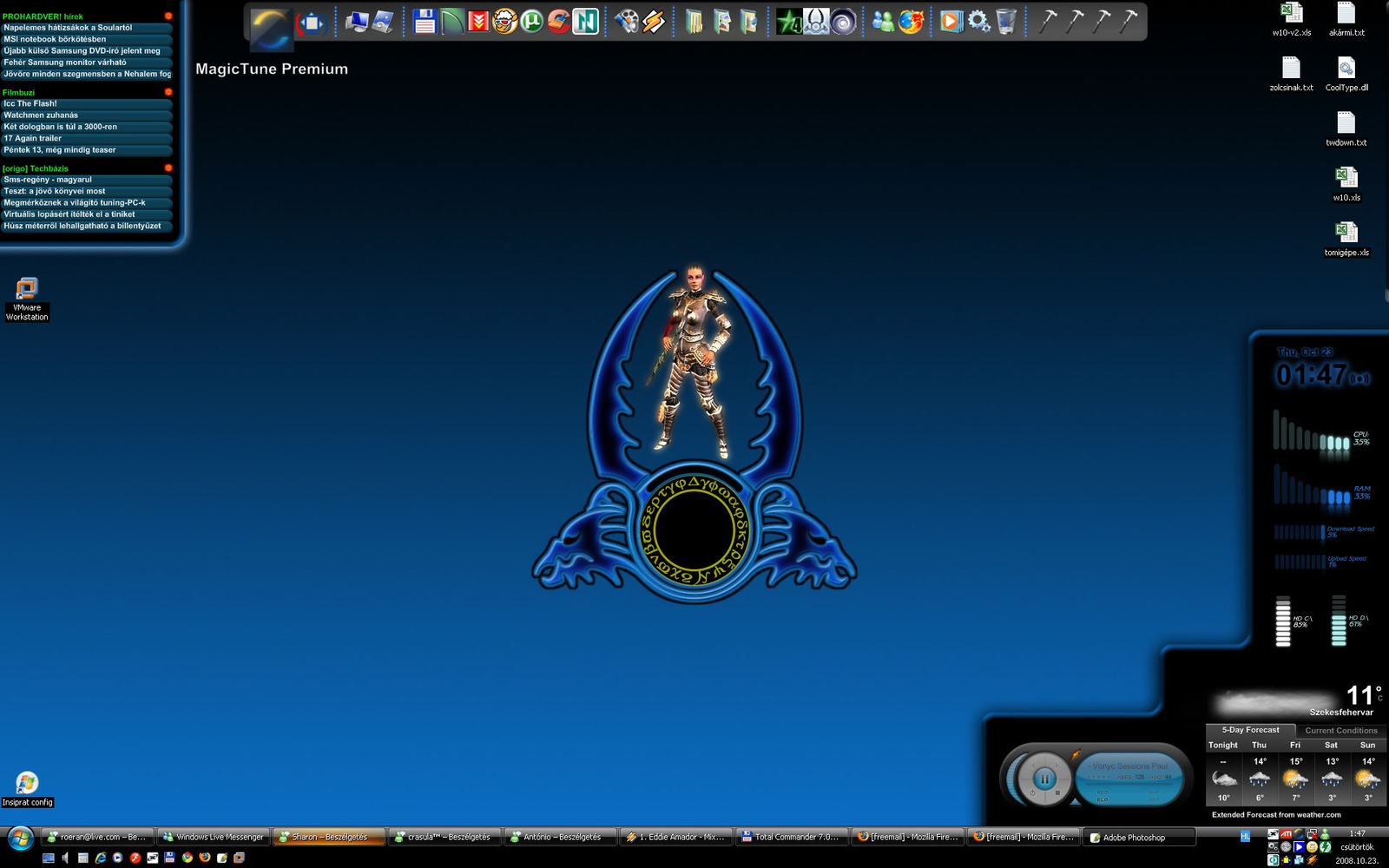Open the Recycle Bin dock icon
The height and width of the screenshot is (868, 1389).
1005,21
